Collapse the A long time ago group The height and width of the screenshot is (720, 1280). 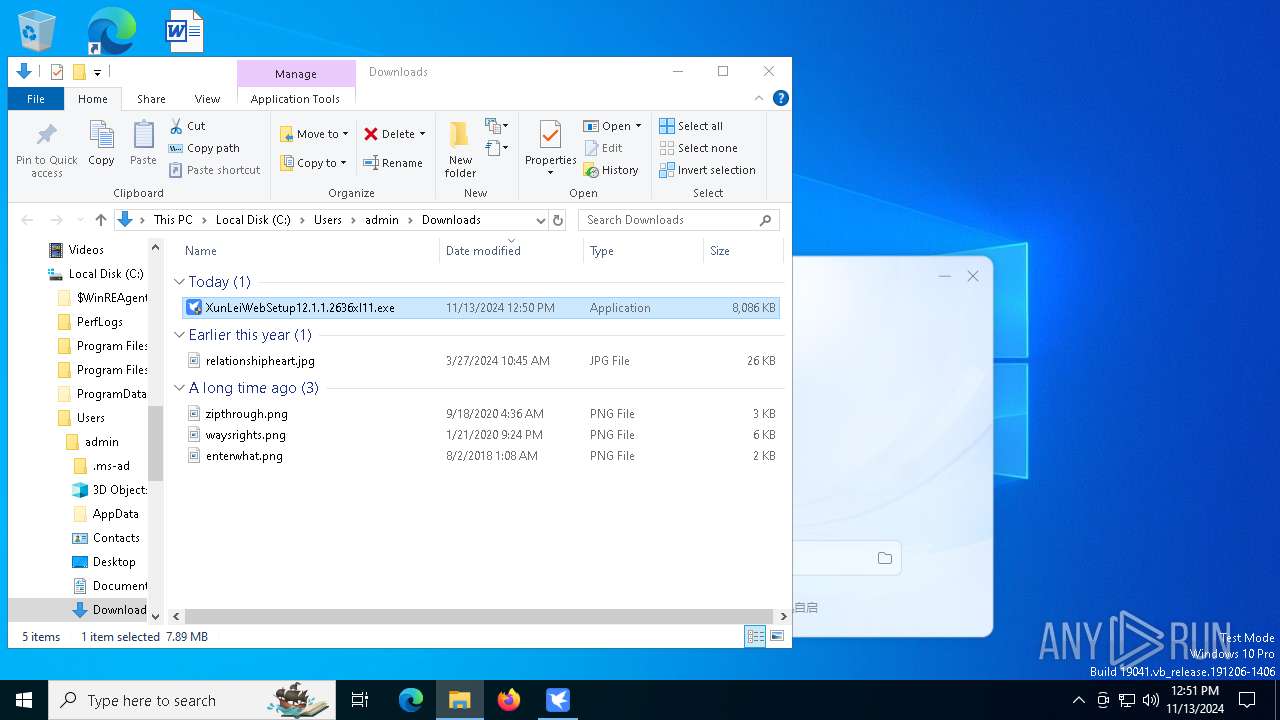(180, 388)
